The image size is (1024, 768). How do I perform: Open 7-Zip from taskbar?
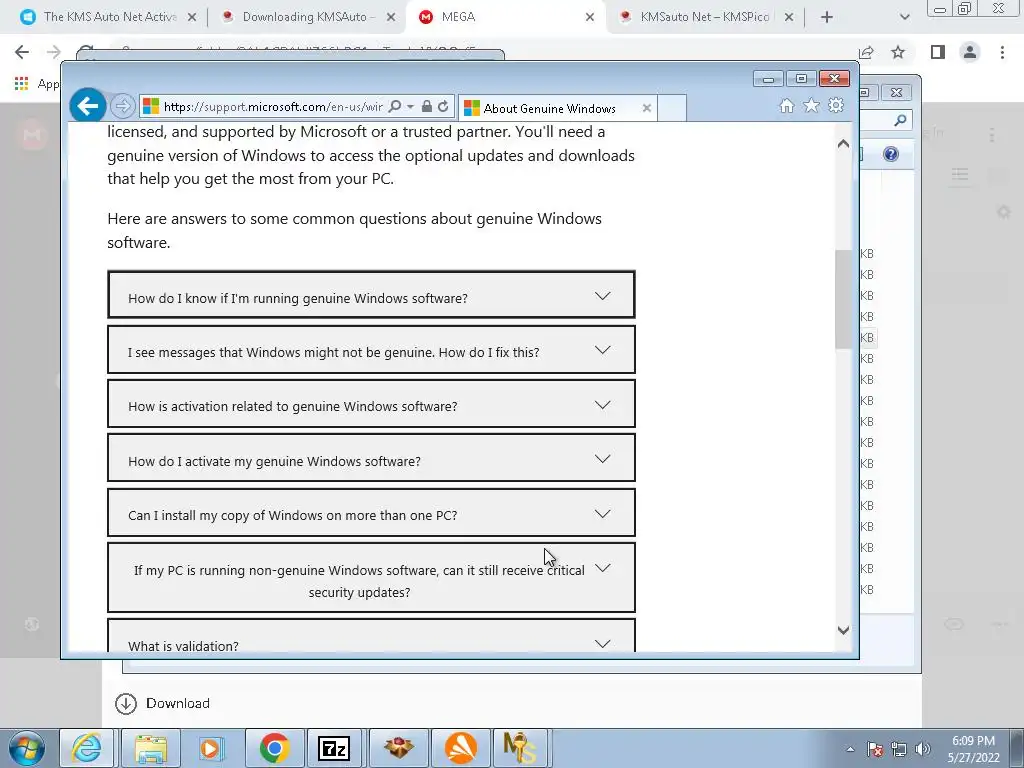point(334,748)
